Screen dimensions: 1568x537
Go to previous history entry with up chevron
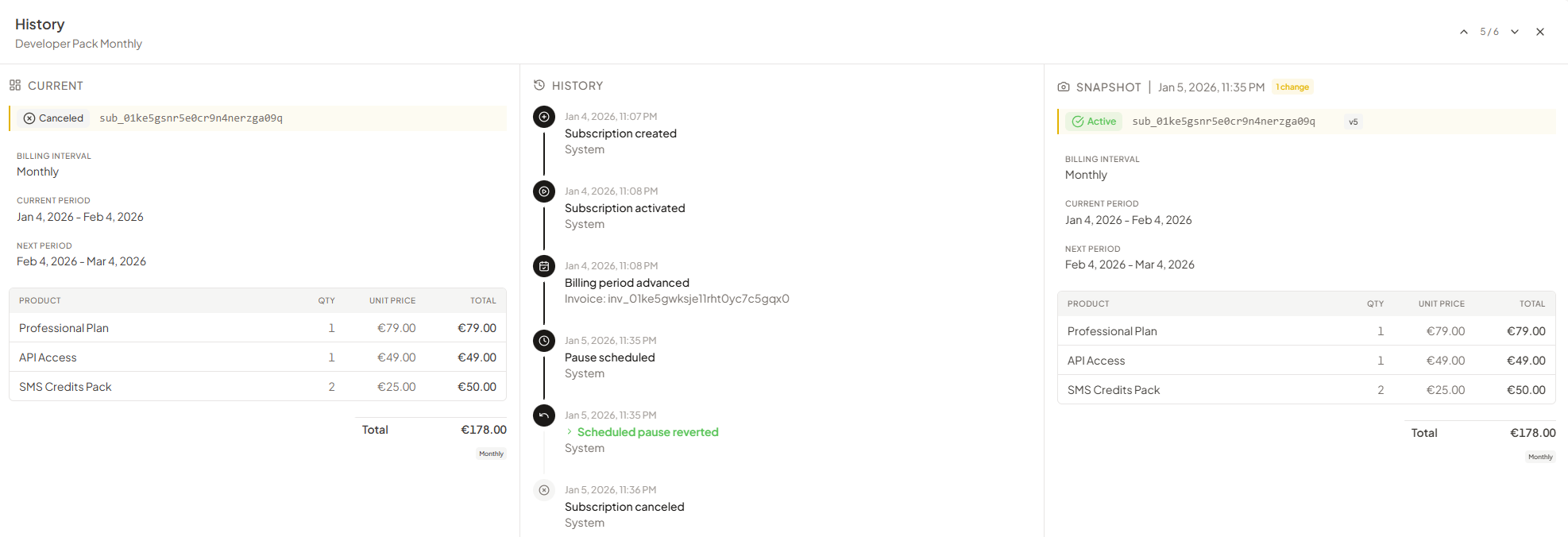pyautogui.click(x=1464, y=32)
